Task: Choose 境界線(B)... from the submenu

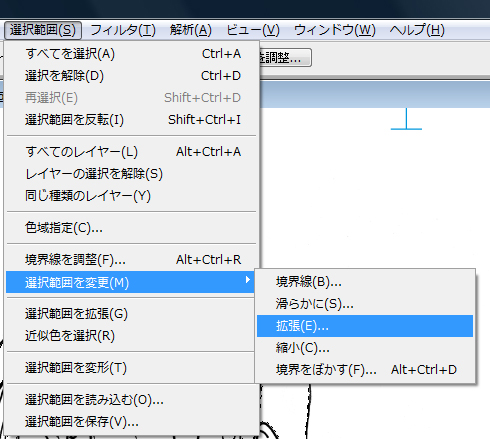Action: coord(365,282)
